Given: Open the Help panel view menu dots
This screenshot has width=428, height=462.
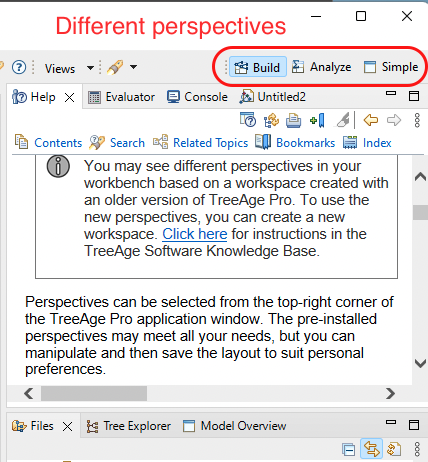Looking at the screenshot, I should tap(417, 120).
